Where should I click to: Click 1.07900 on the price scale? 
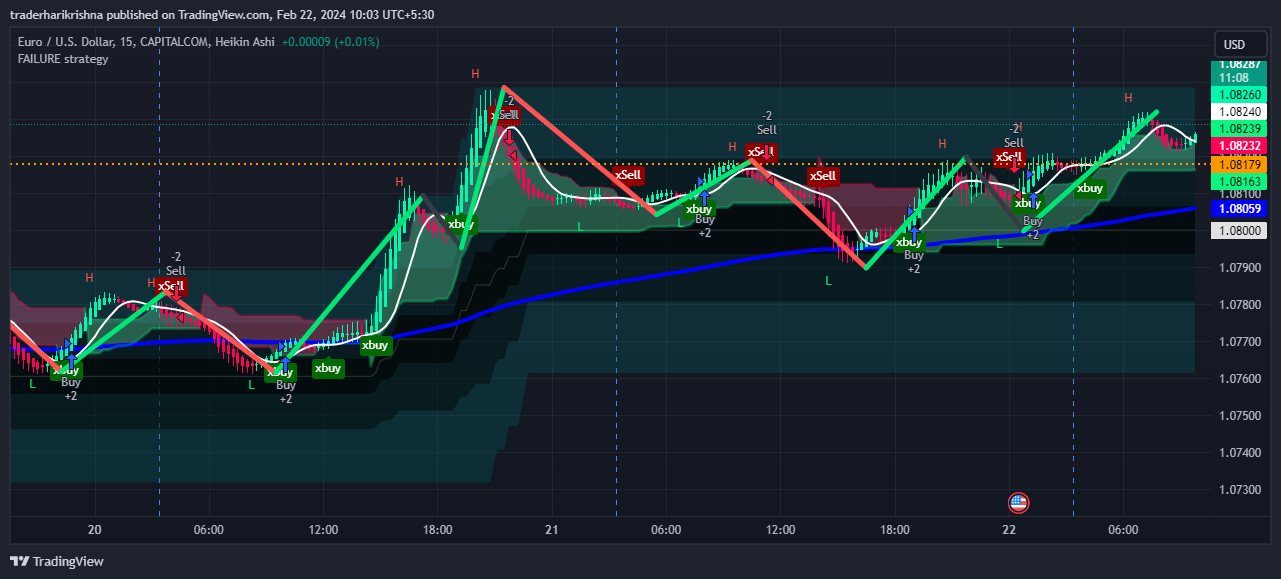pyautogui.click(x=1240, y=267)
